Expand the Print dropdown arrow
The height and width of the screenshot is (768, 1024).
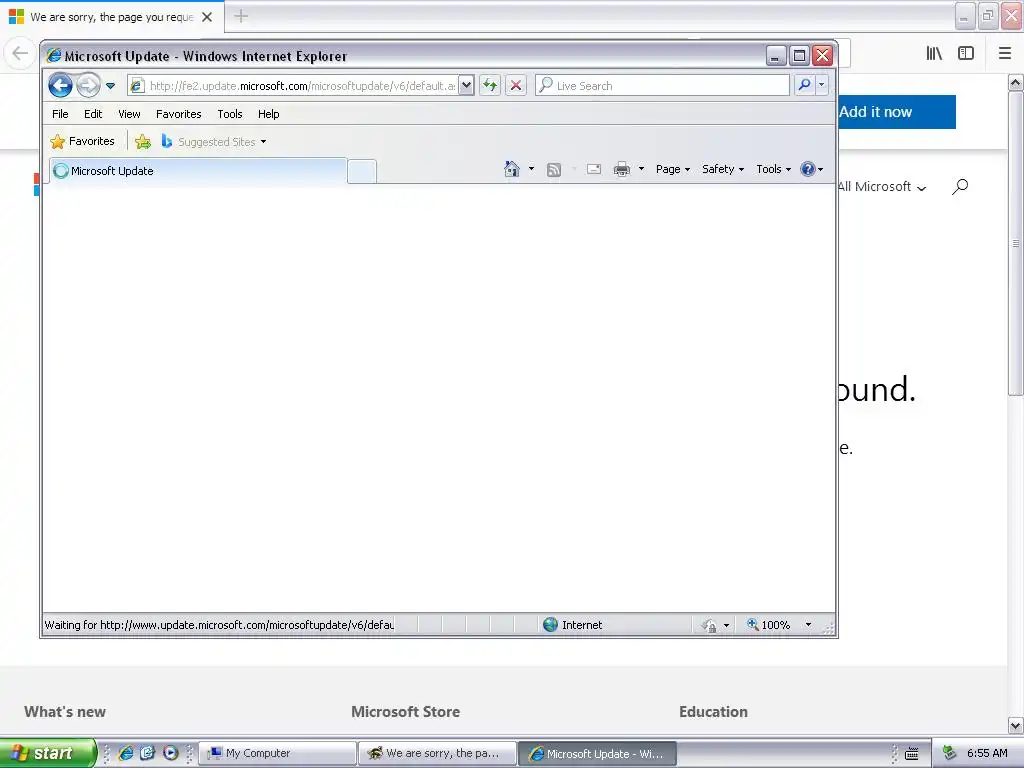click(641, 169)
